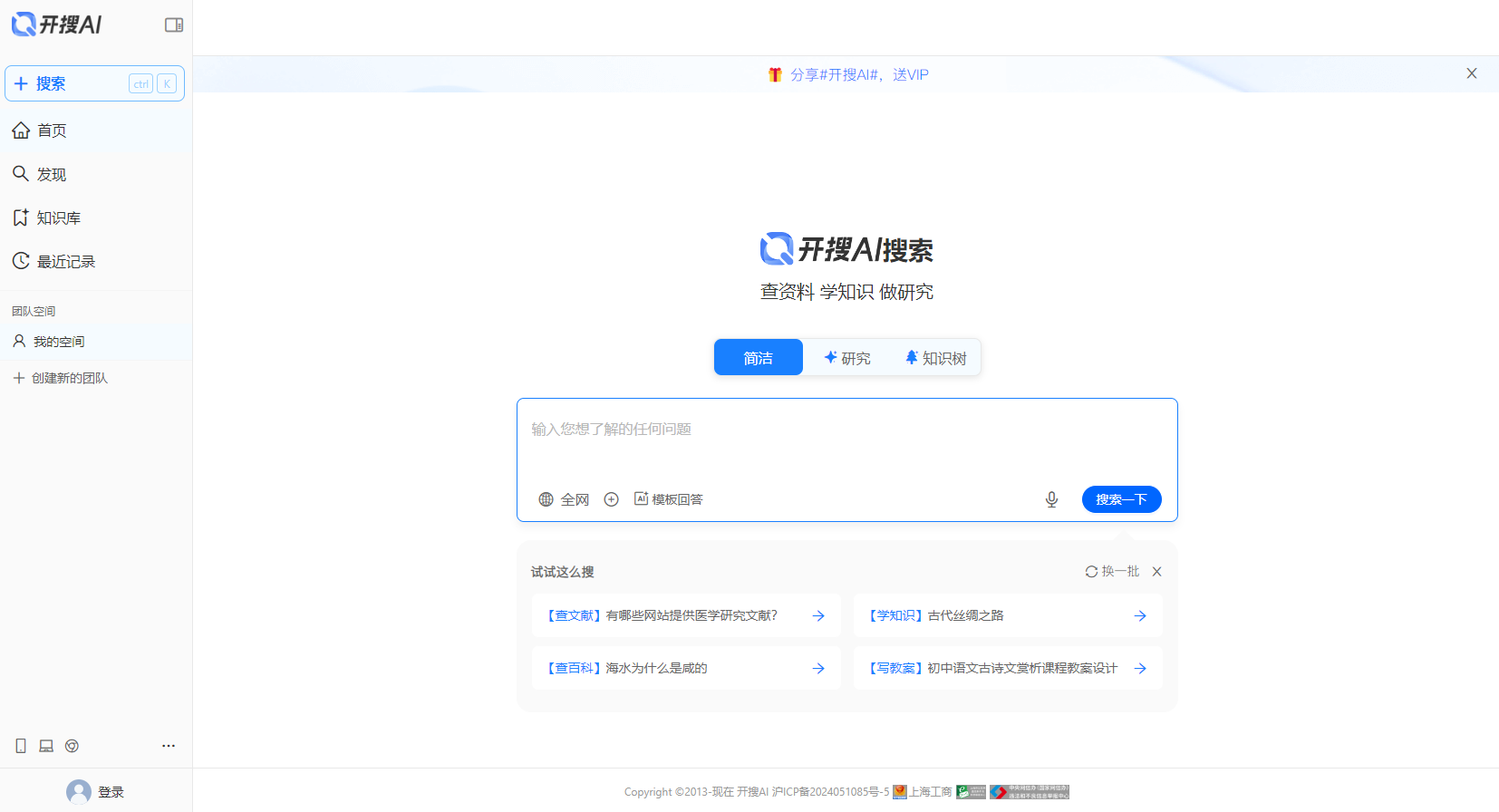Image resolution: width=1499 pixels, height=812 pixels.
Task: Click the home icon beside 首页
Action: [21, 130]
